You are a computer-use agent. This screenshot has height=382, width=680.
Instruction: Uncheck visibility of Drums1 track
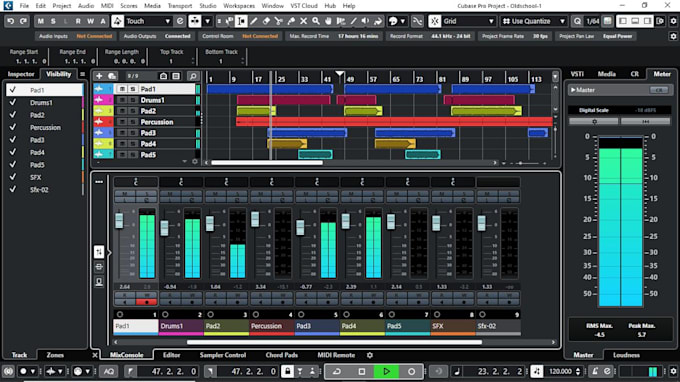(13, 102)
